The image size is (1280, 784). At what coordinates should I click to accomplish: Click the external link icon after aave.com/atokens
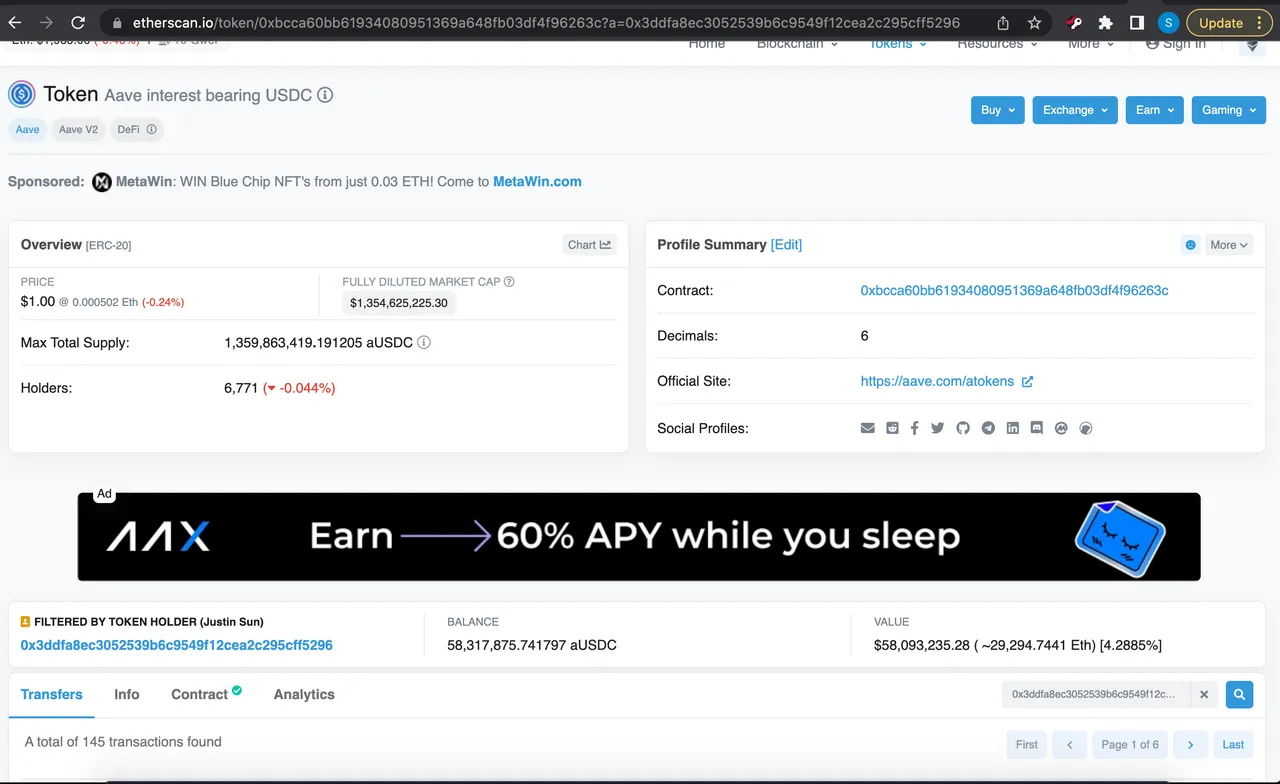click(1027, 381)
